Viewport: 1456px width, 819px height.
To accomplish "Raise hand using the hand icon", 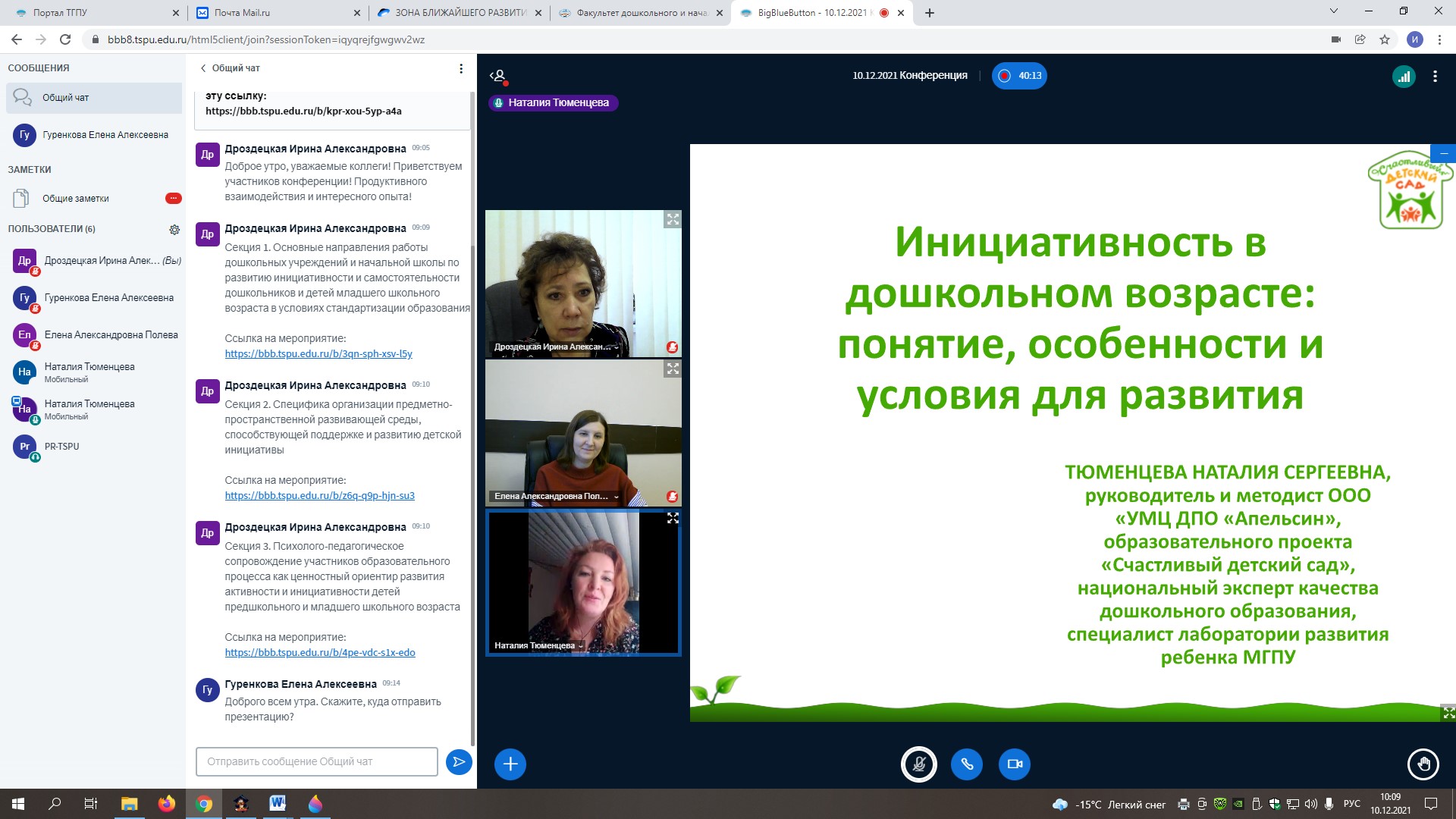I will coord(1423,764).
